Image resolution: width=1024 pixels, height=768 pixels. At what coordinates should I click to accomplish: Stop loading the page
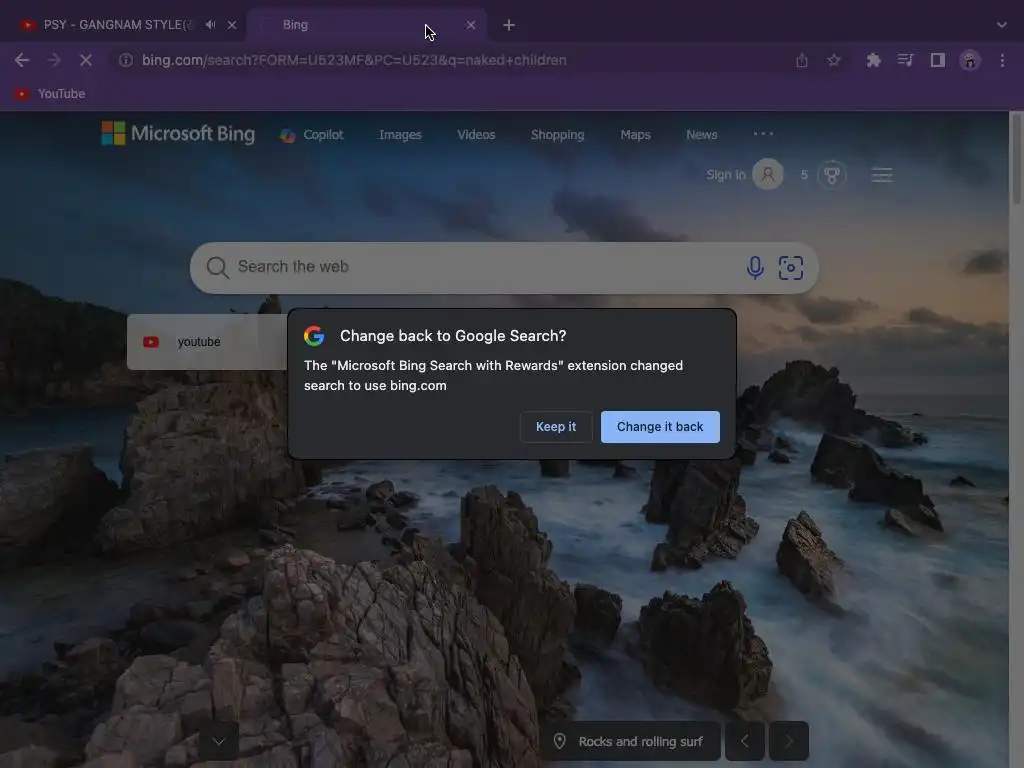pos(86,60)
